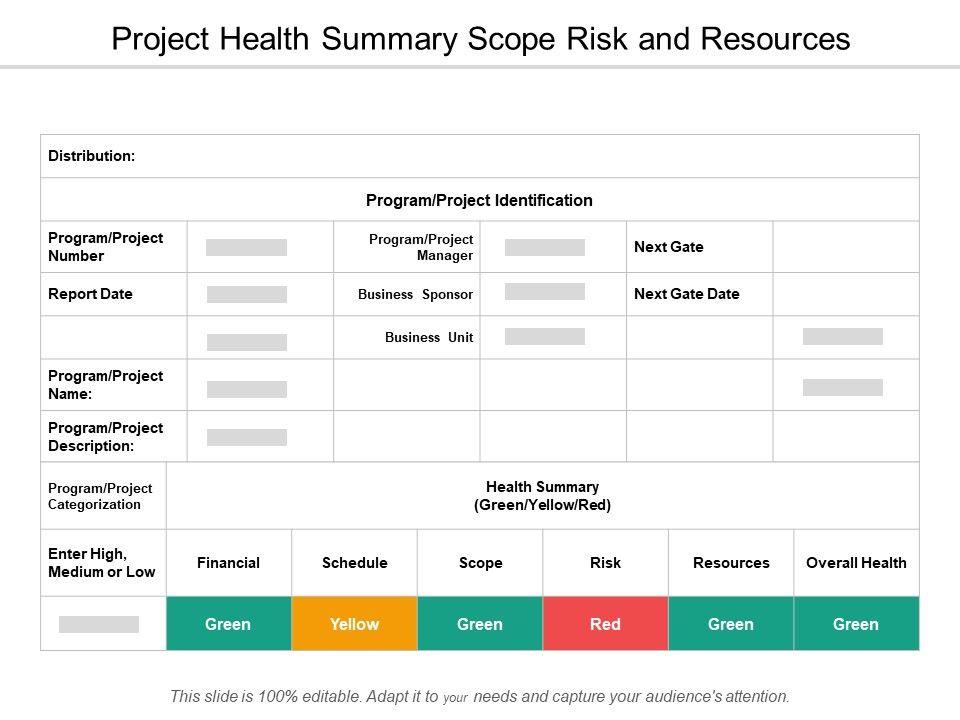Click the Business Sponsor placeholder field

(544, 292)
